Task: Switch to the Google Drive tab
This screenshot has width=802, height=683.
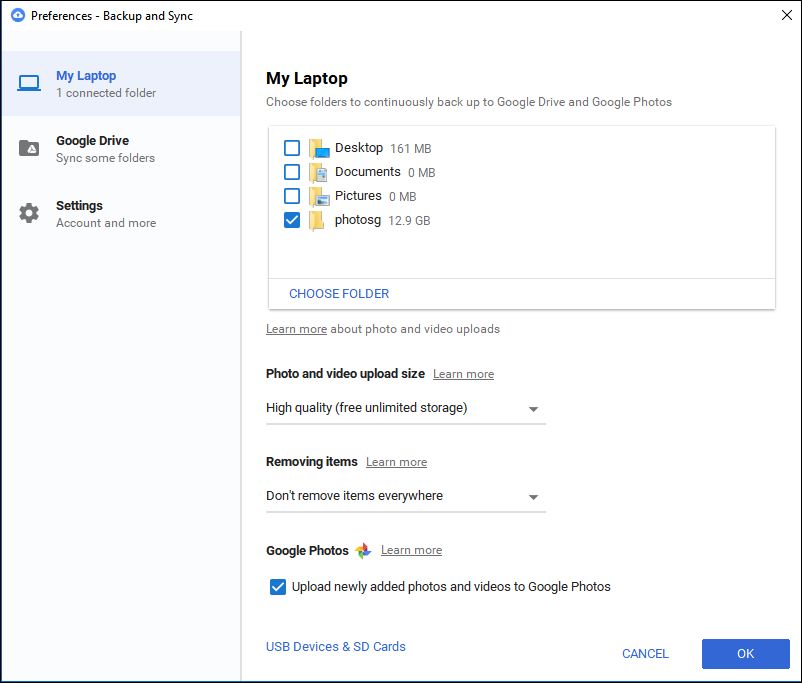Action: pos(121,148)
